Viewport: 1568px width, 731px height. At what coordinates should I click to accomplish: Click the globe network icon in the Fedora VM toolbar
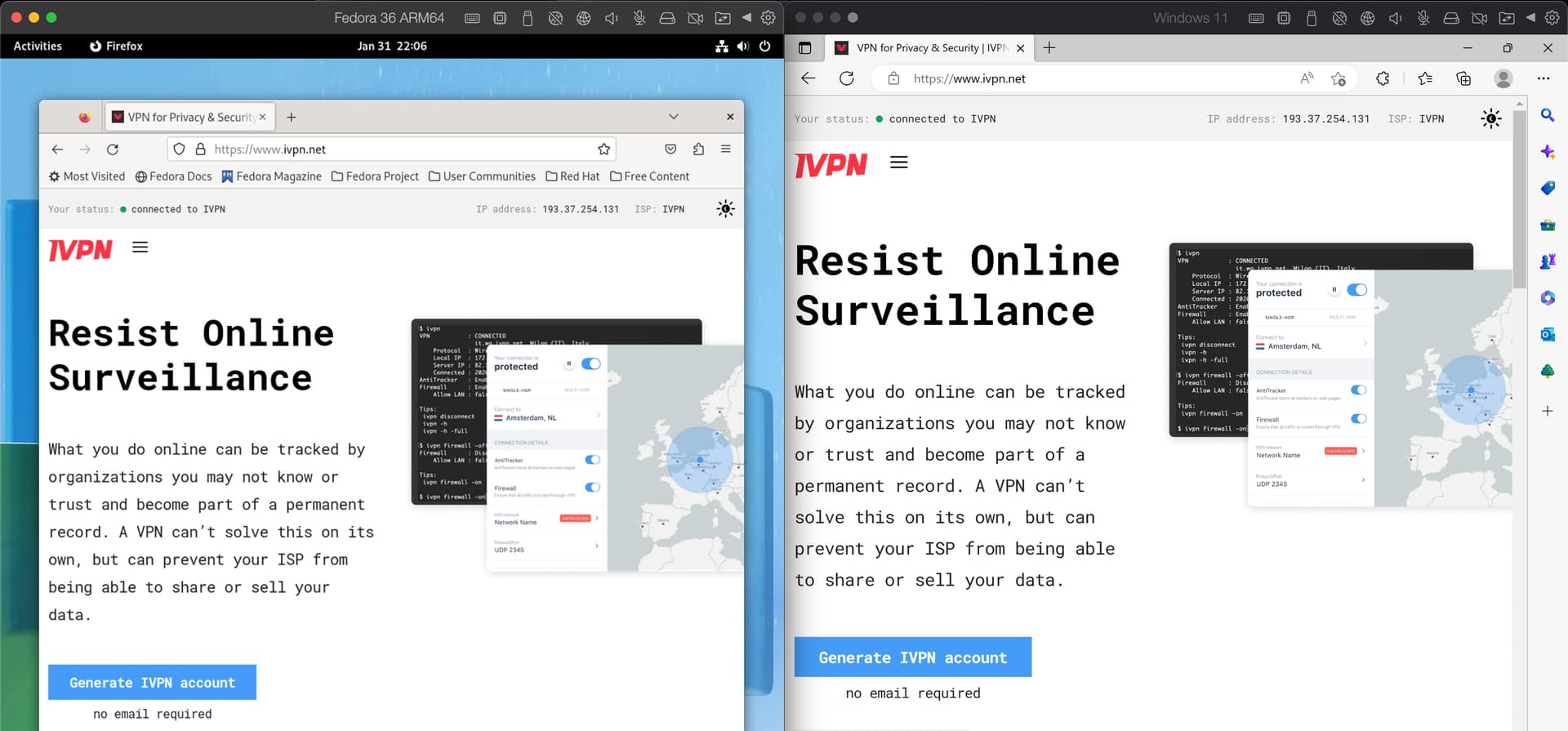tap(583, 18)
